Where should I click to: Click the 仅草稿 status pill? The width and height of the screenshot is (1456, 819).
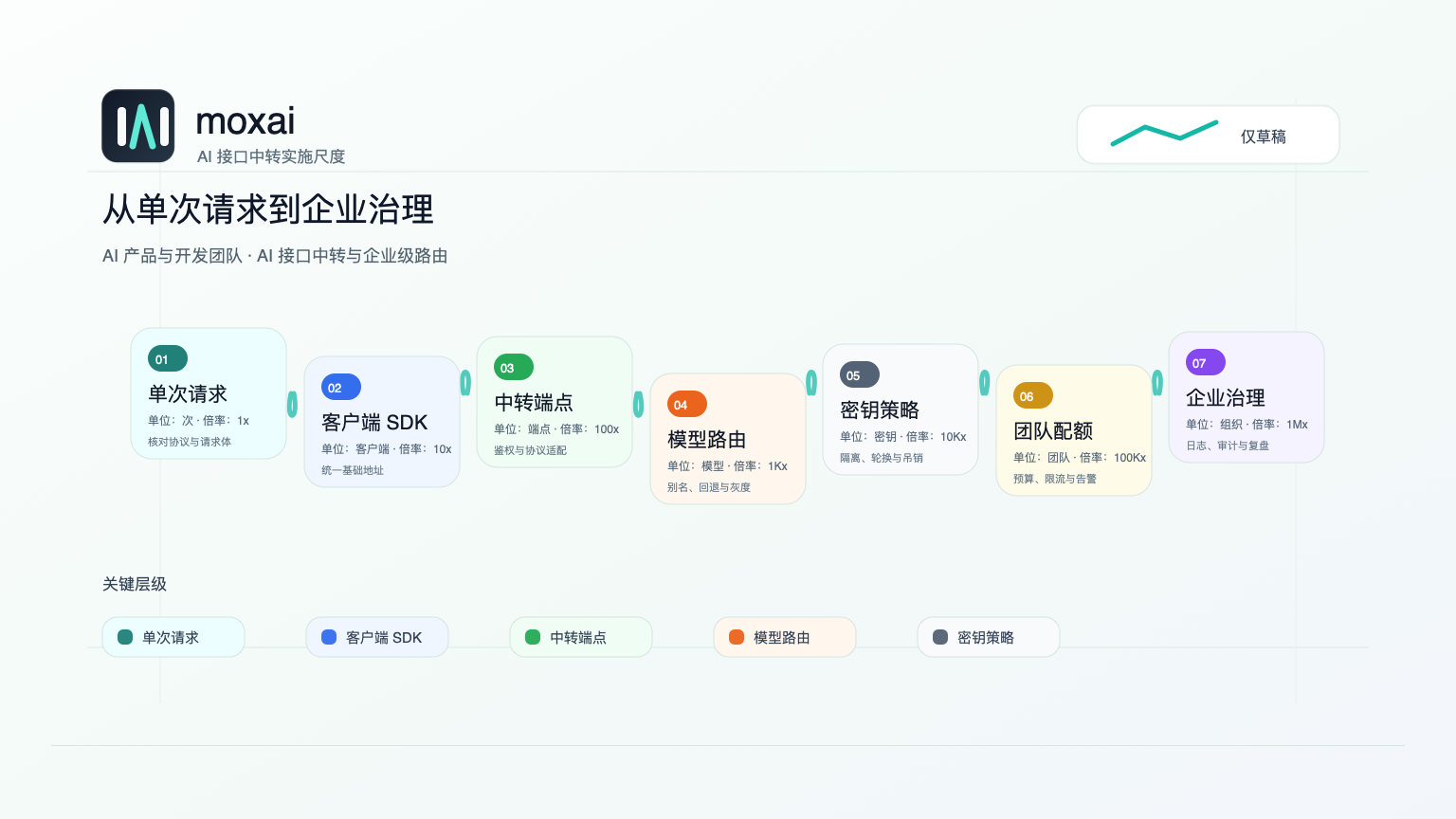[x=1209, y=135]
